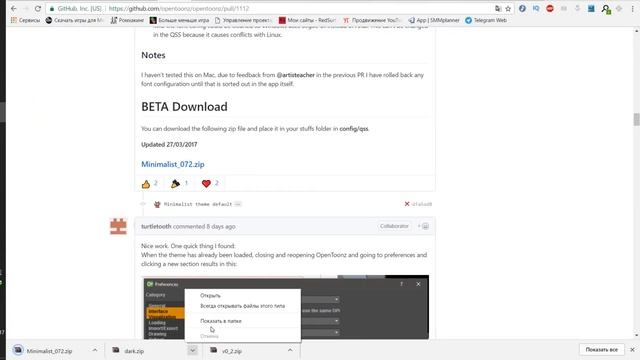Follow the @artisteacher mention link
Screen dimensions: 640x360
[x=296, y=75]
